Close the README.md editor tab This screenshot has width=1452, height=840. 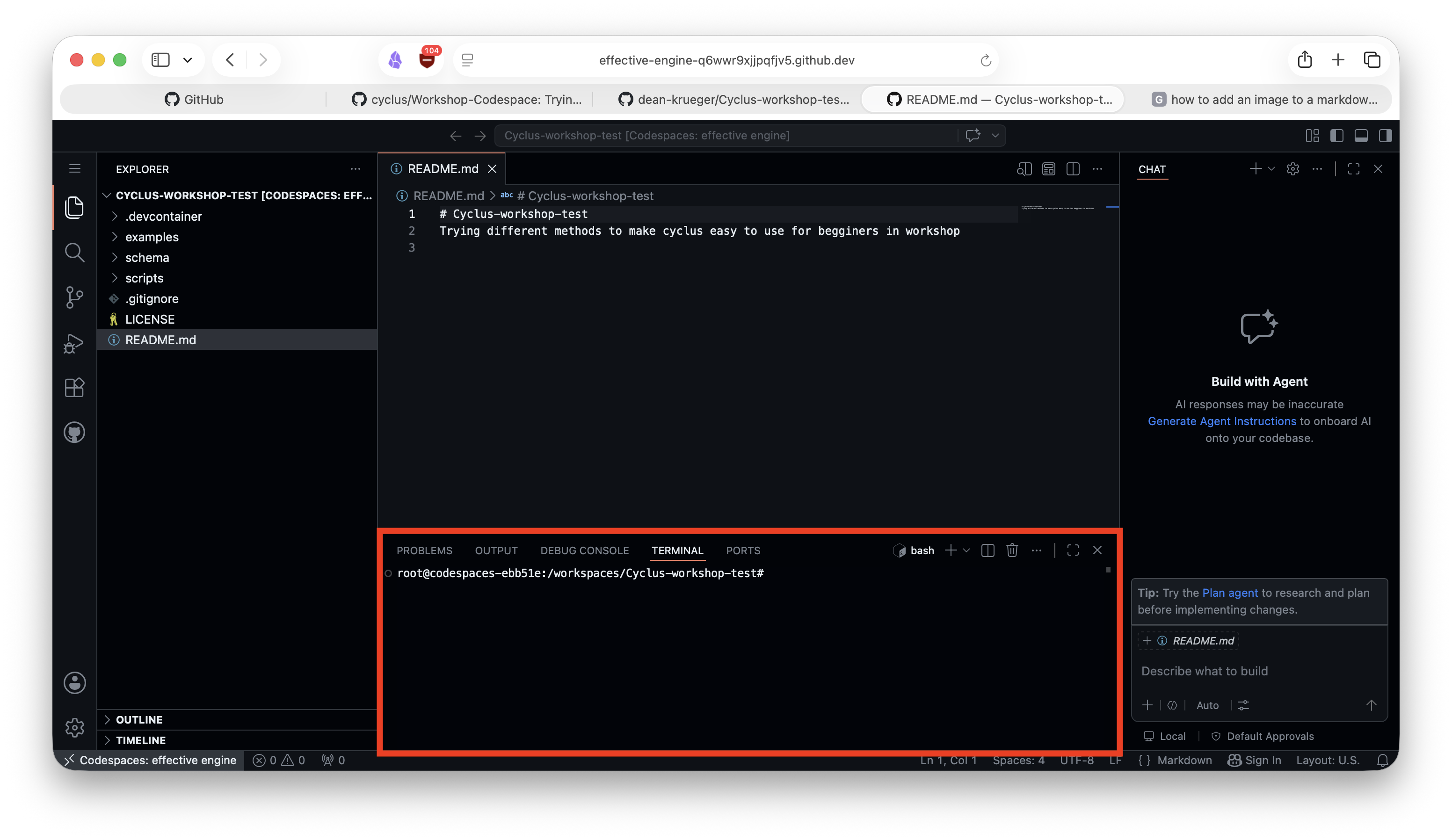492,169
